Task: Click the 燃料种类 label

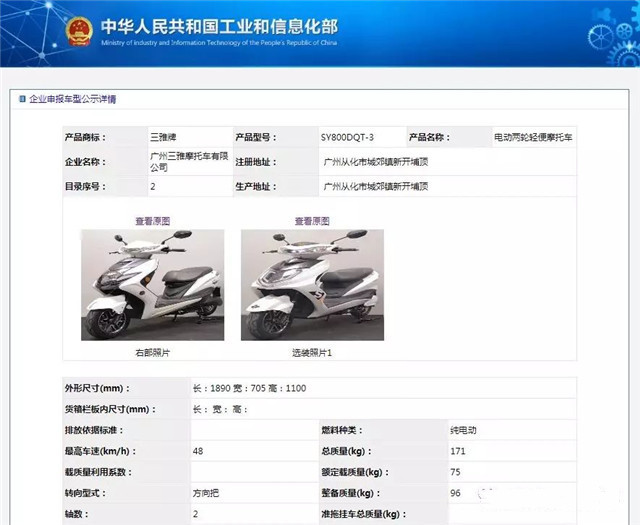Action: [342, 430]
